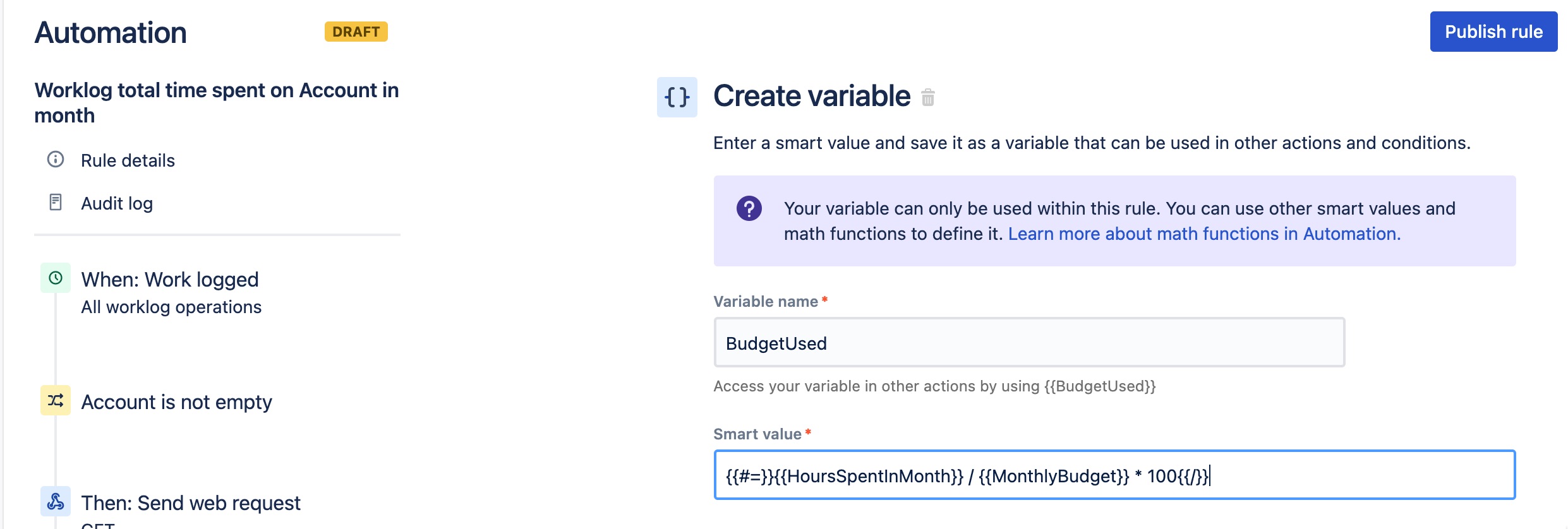Image resolution: width=1568 pixels, height=529 pixels.
Task: Click the DRAFT status badge
Action: 356,32
